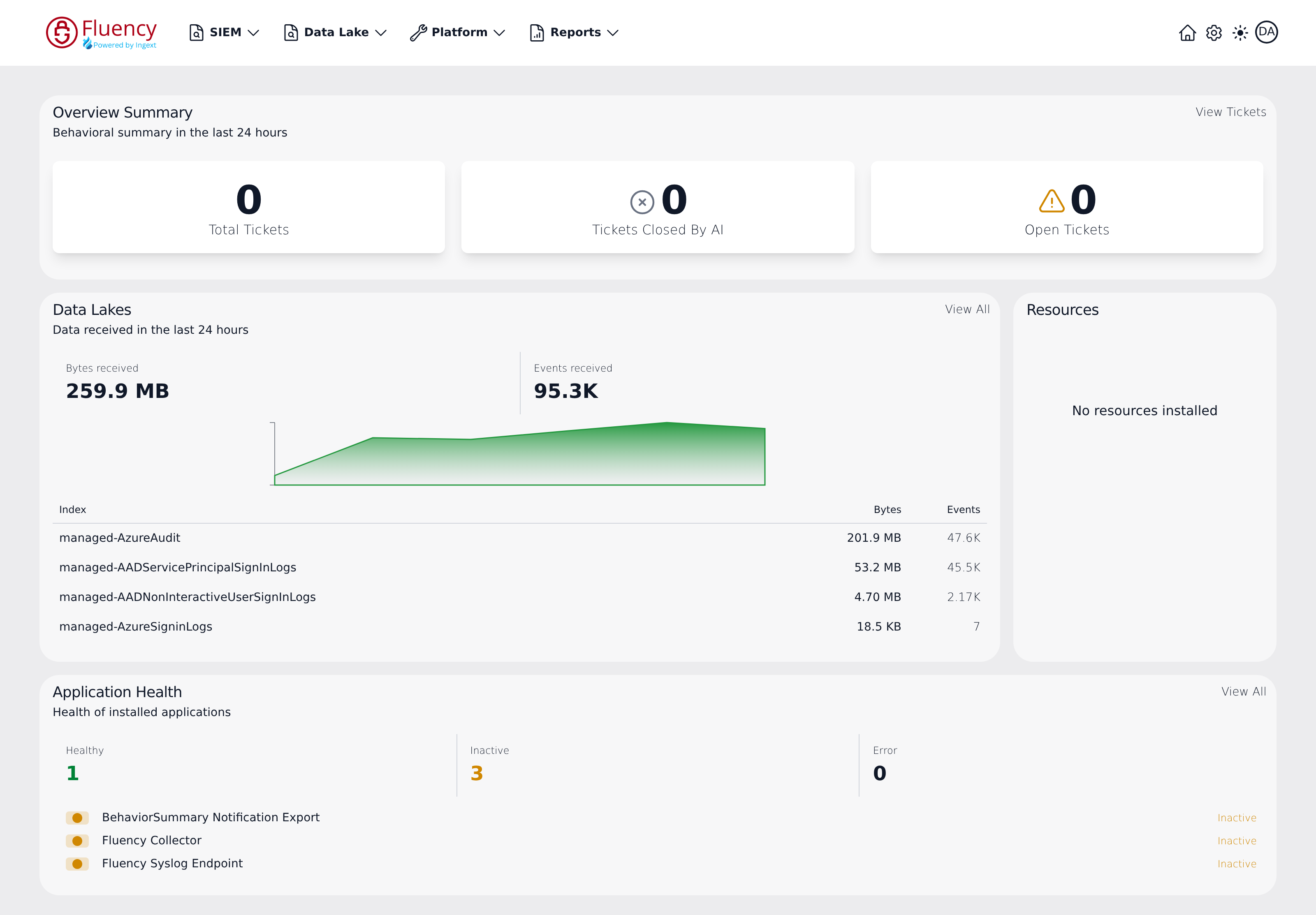Click the Bytes column header
This screenshot has height=915, width=1316.
pyautogui.click(x=887, y=509)
